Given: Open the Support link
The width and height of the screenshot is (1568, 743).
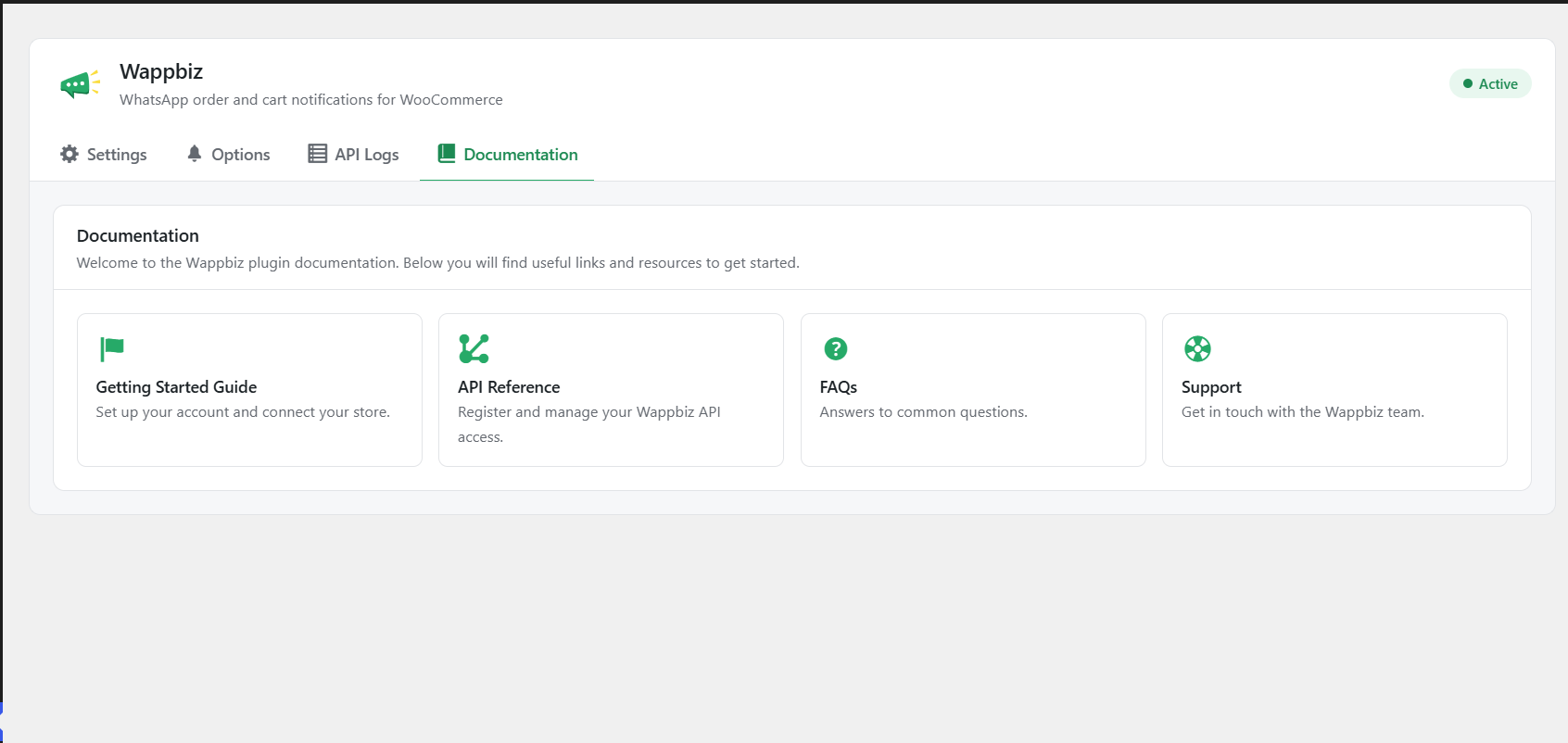Looking at the screenshot, I should click(1334, 390).
